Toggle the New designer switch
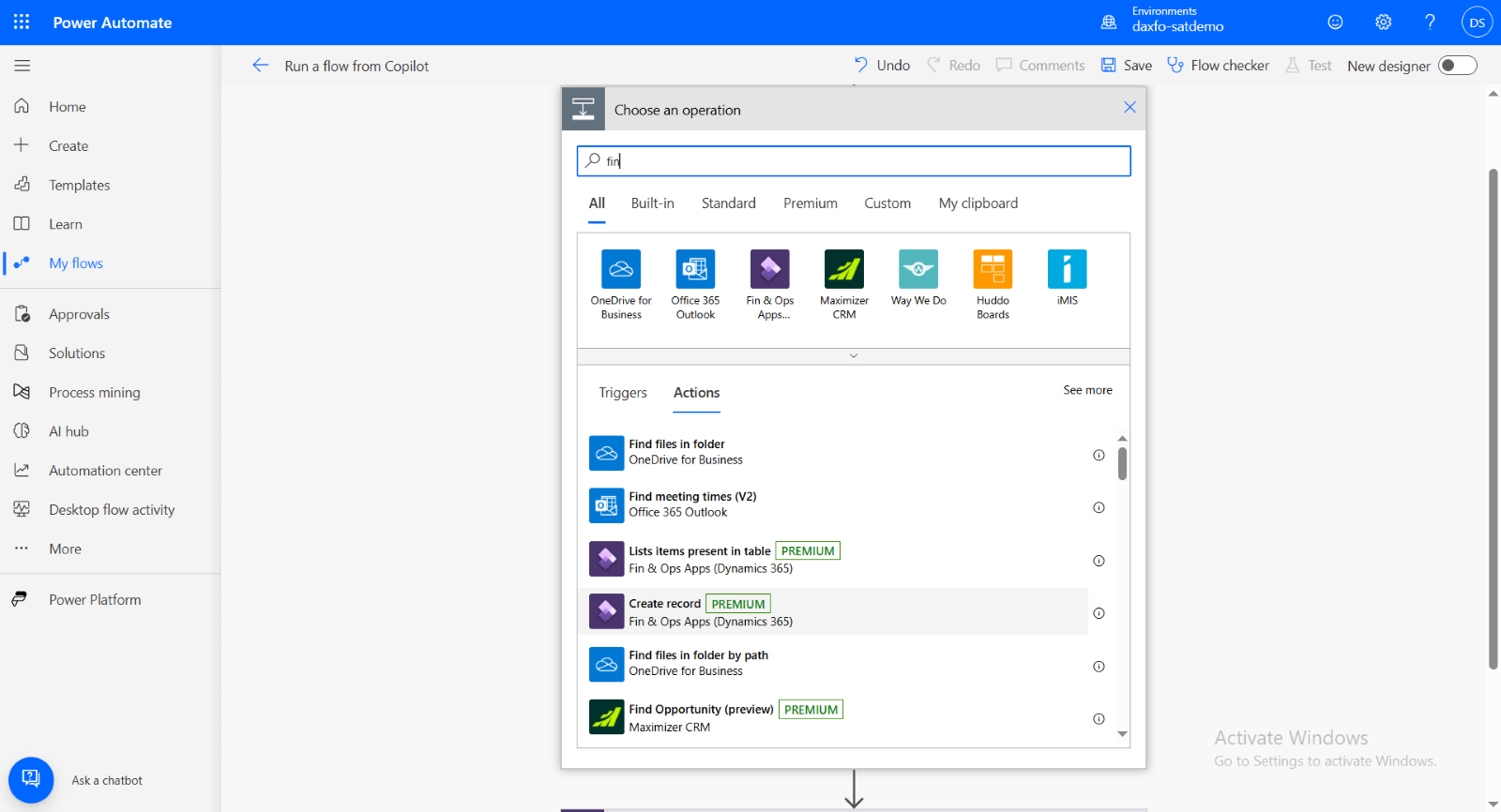1501x812 pixels. pyautogui.click(x=1457, y=66)
